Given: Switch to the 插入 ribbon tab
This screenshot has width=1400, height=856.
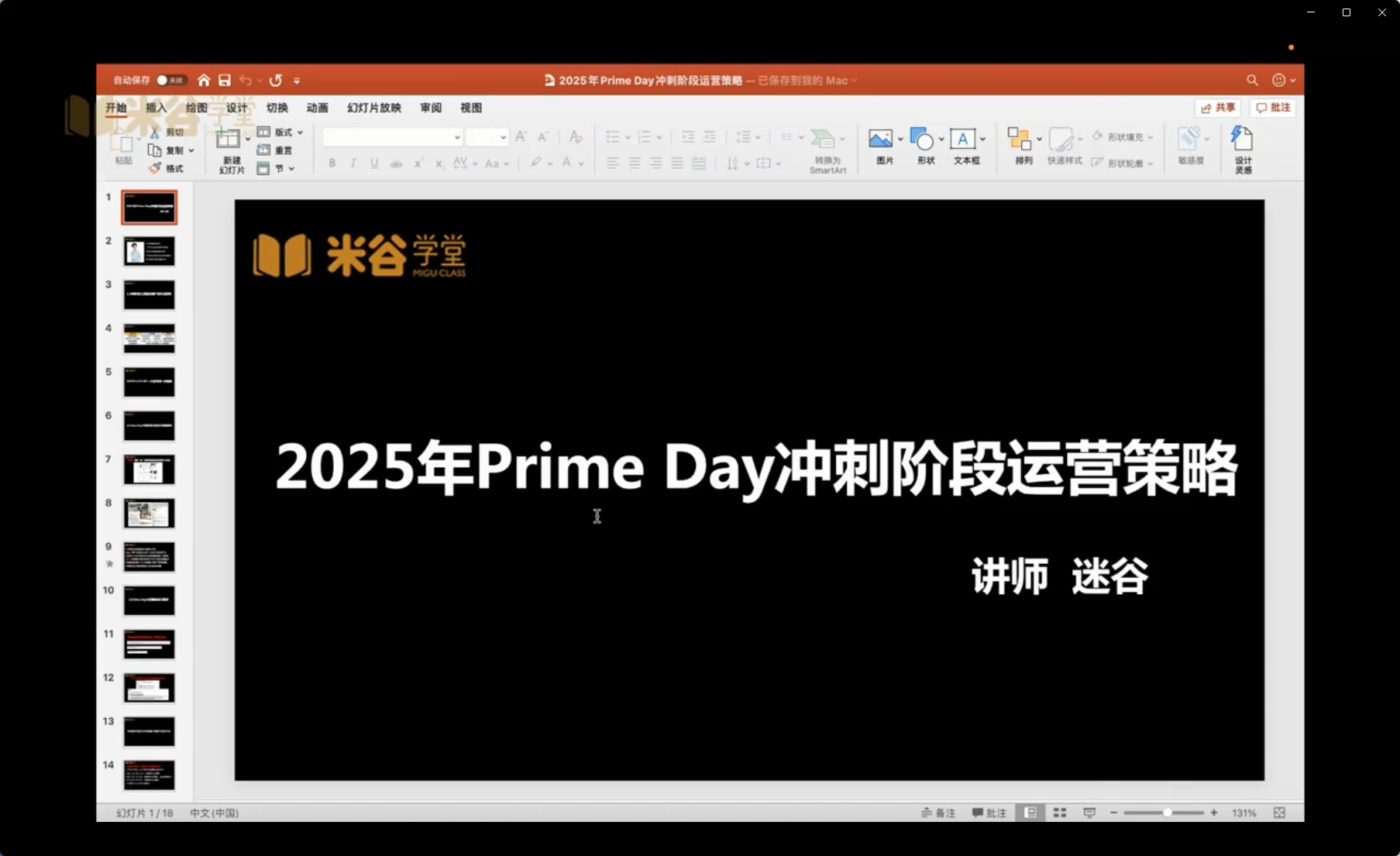Looking at the screenshot, I should pyautogui.click(x=155, y=108).
